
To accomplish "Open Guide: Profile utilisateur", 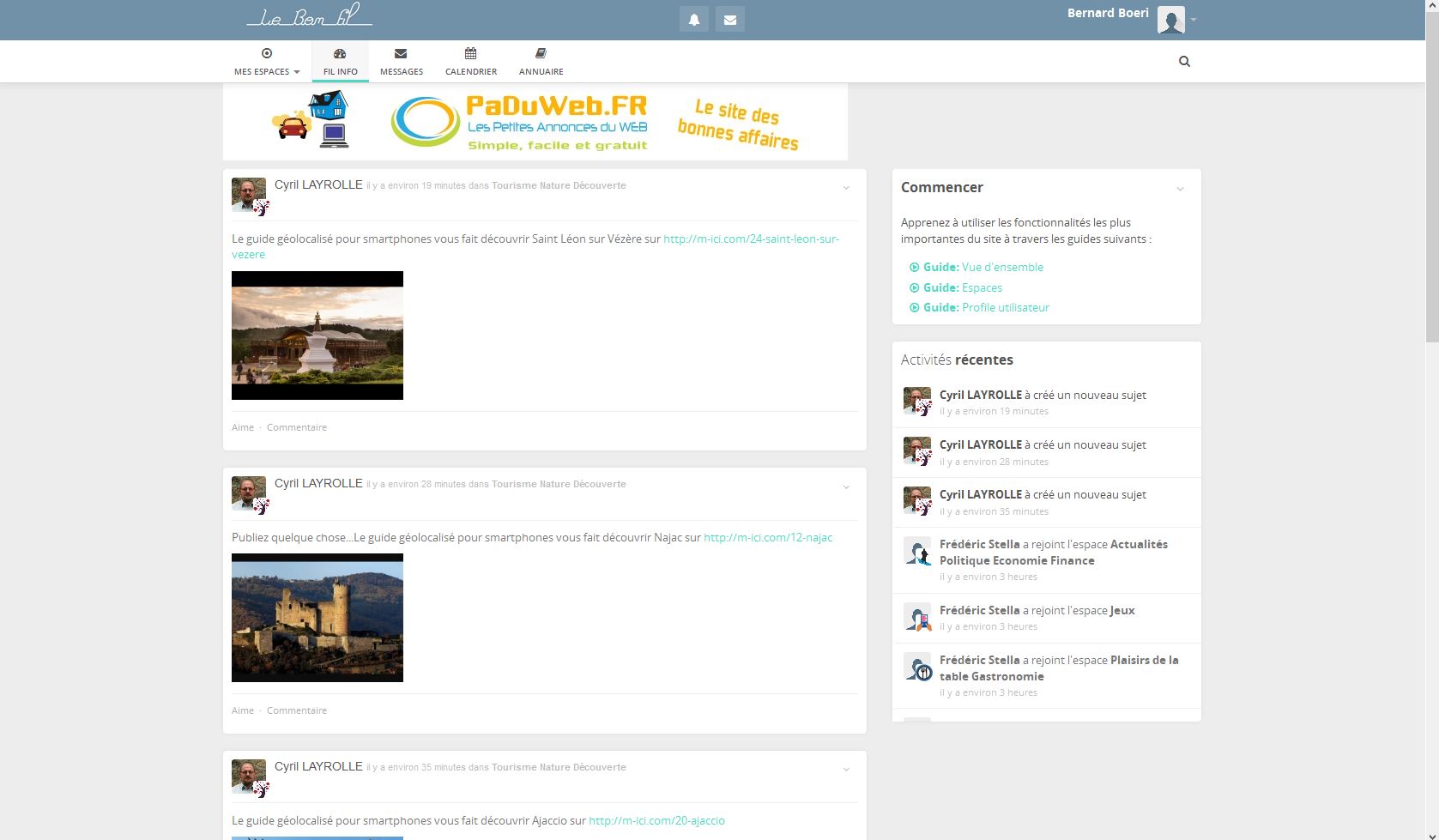I will point(979,307).
